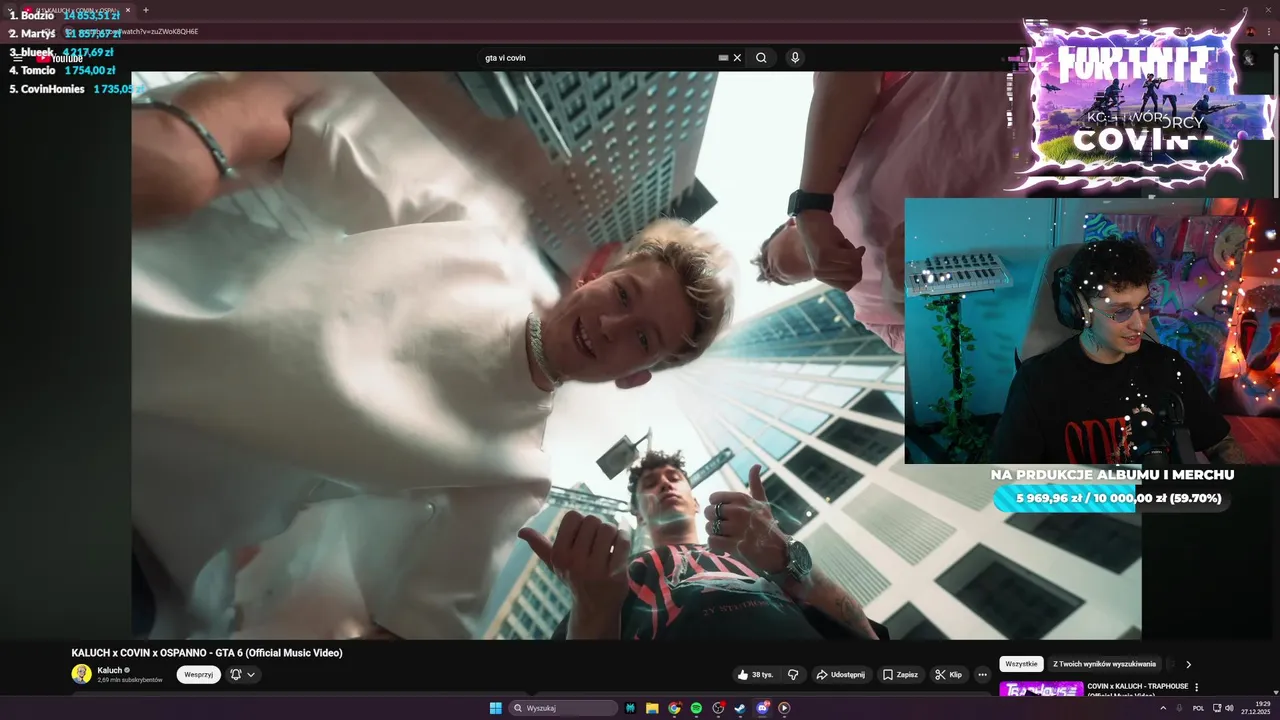Open the taskbar volume control
The height and width of the screenshot is (720, 1280).
coord(1229,708)
